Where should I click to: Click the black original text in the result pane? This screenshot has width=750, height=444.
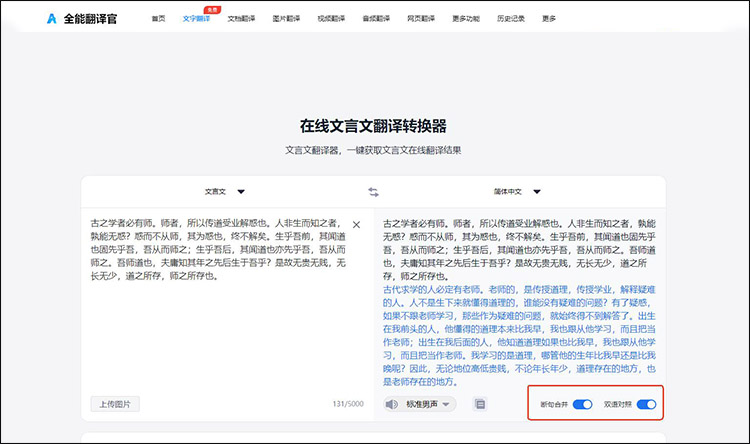click(x=519, y=249)
